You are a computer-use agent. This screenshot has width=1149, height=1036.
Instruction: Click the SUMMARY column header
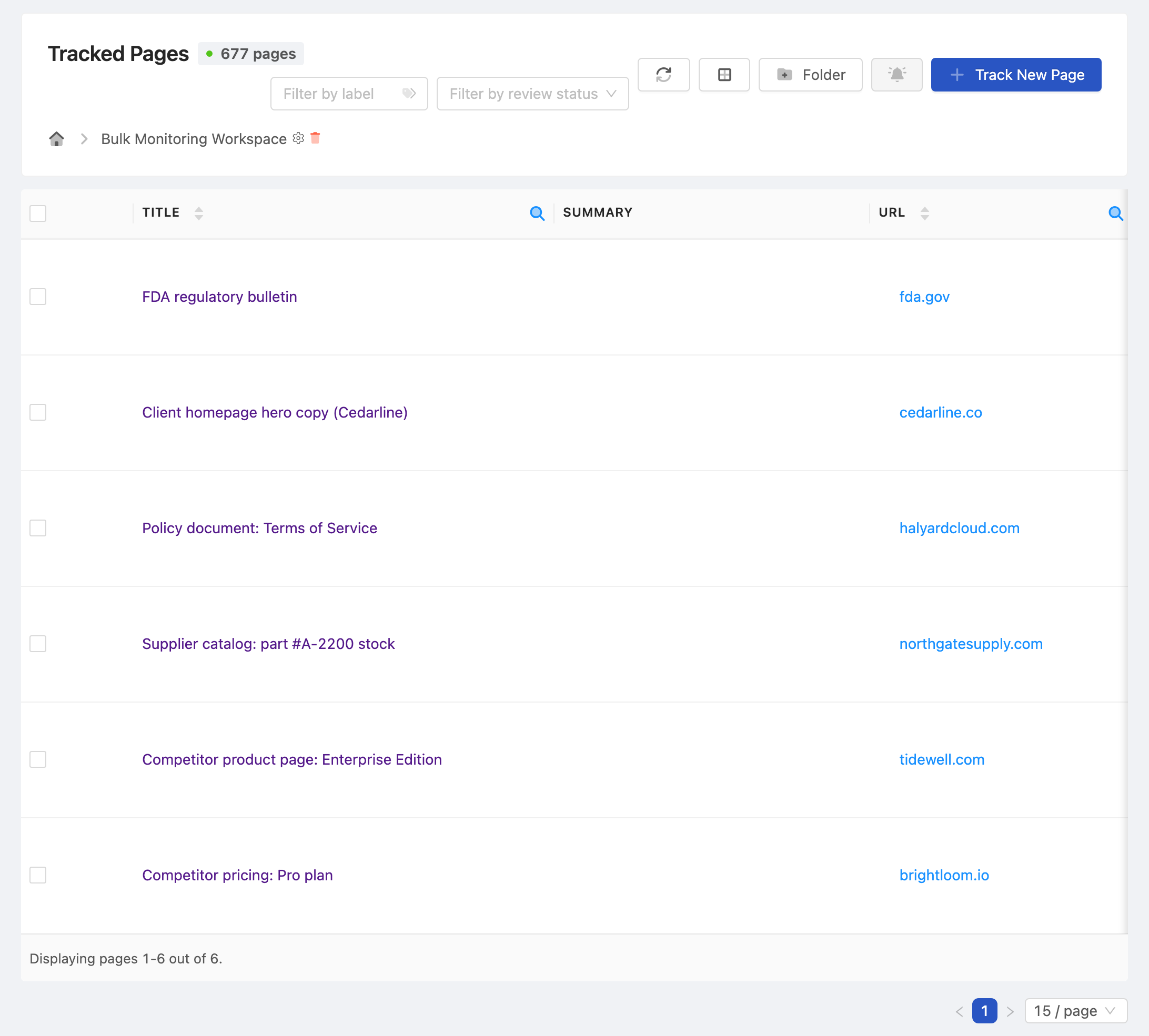(597, 212)
